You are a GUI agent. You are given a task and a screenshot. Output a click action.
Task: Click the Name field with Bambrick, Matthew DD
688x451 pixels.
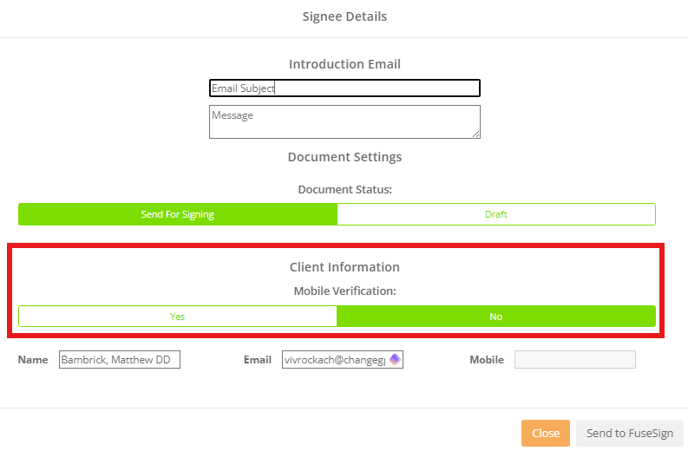point(120,360)
